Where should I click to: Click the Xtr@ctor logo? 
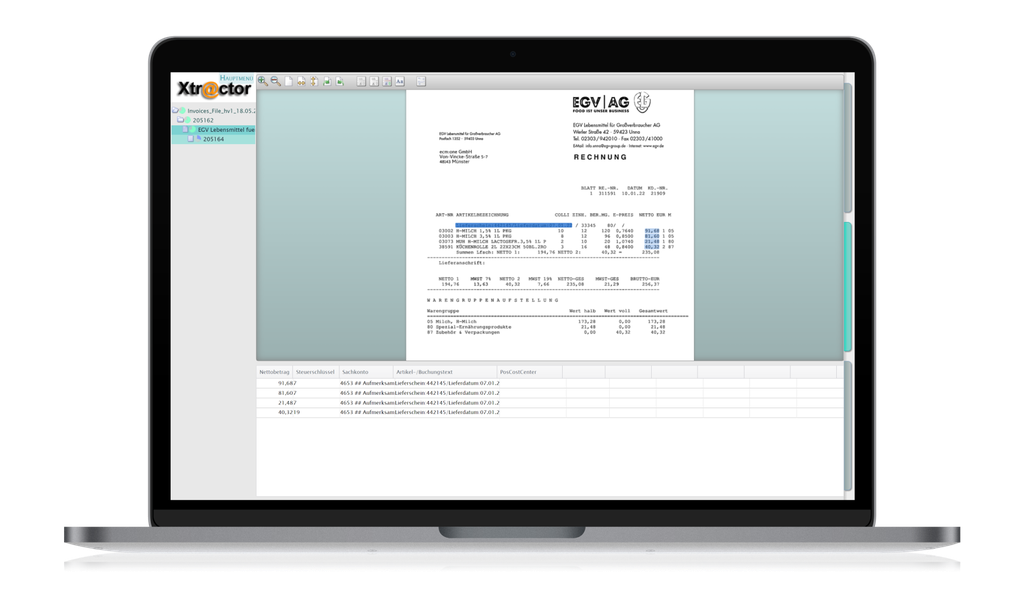tap(214, 89)
